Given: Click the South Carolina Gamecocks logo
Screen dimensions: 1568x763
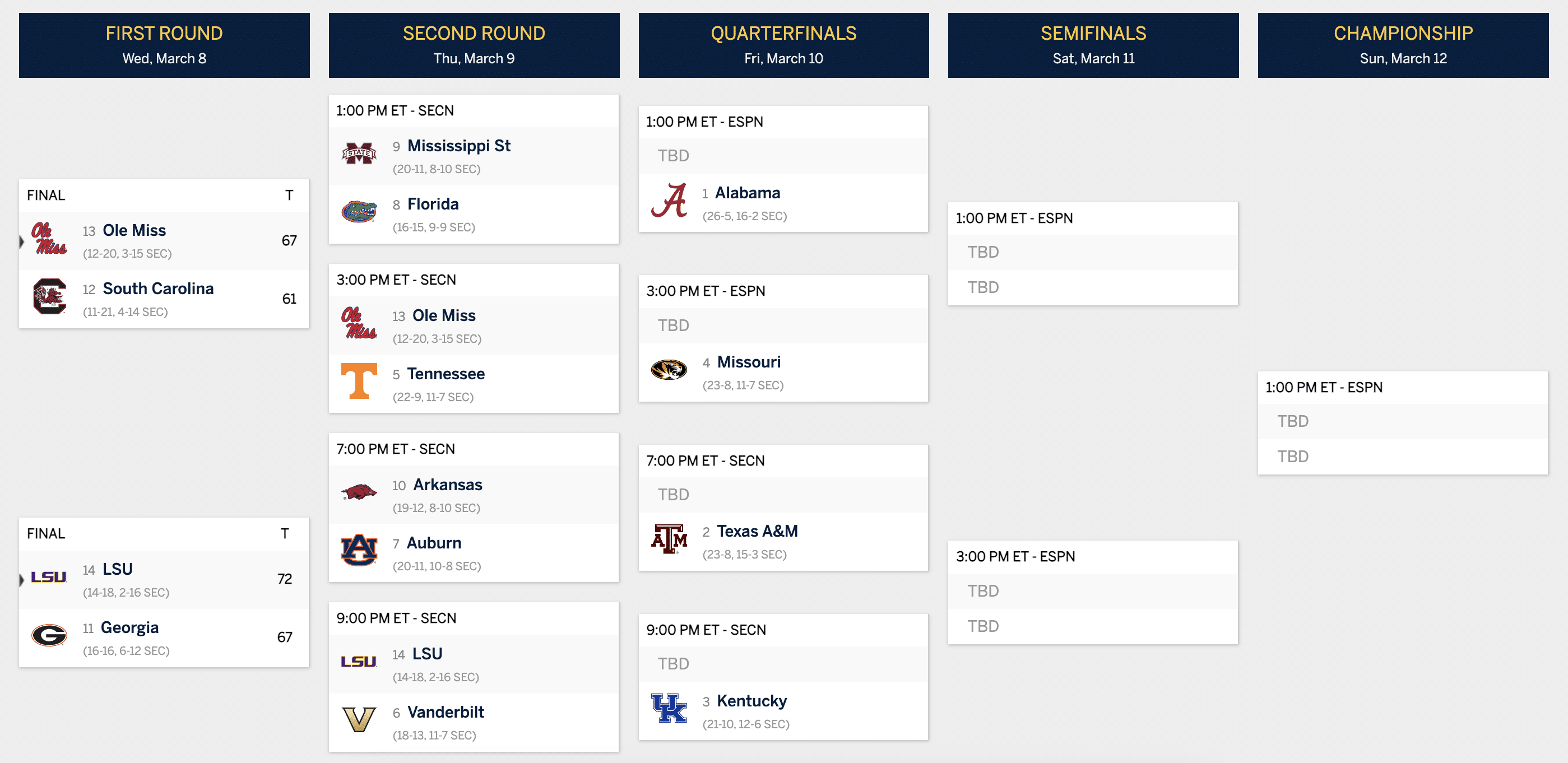Looking at the screenshot, I should click(49, 296).
